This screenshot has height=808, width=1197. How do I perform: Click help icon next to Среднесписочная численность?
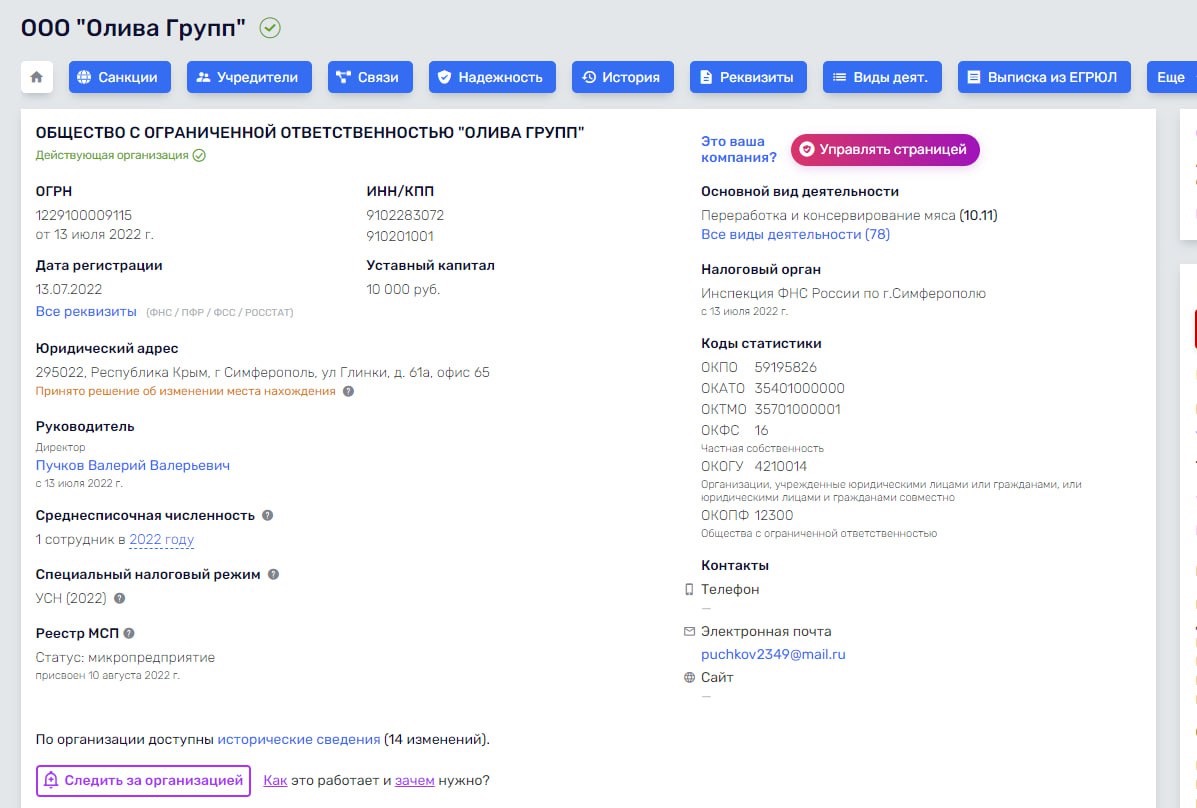tap(268, 516)
